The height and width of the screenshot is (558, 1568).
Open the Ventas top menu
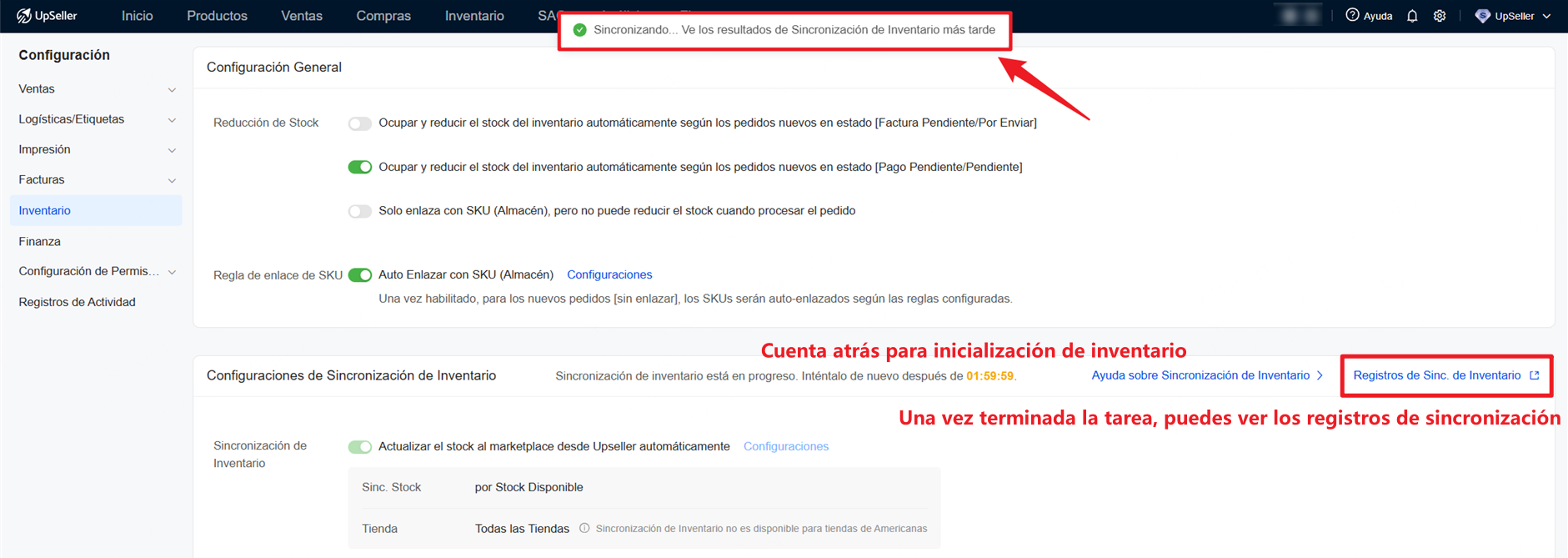pos(302,16)
